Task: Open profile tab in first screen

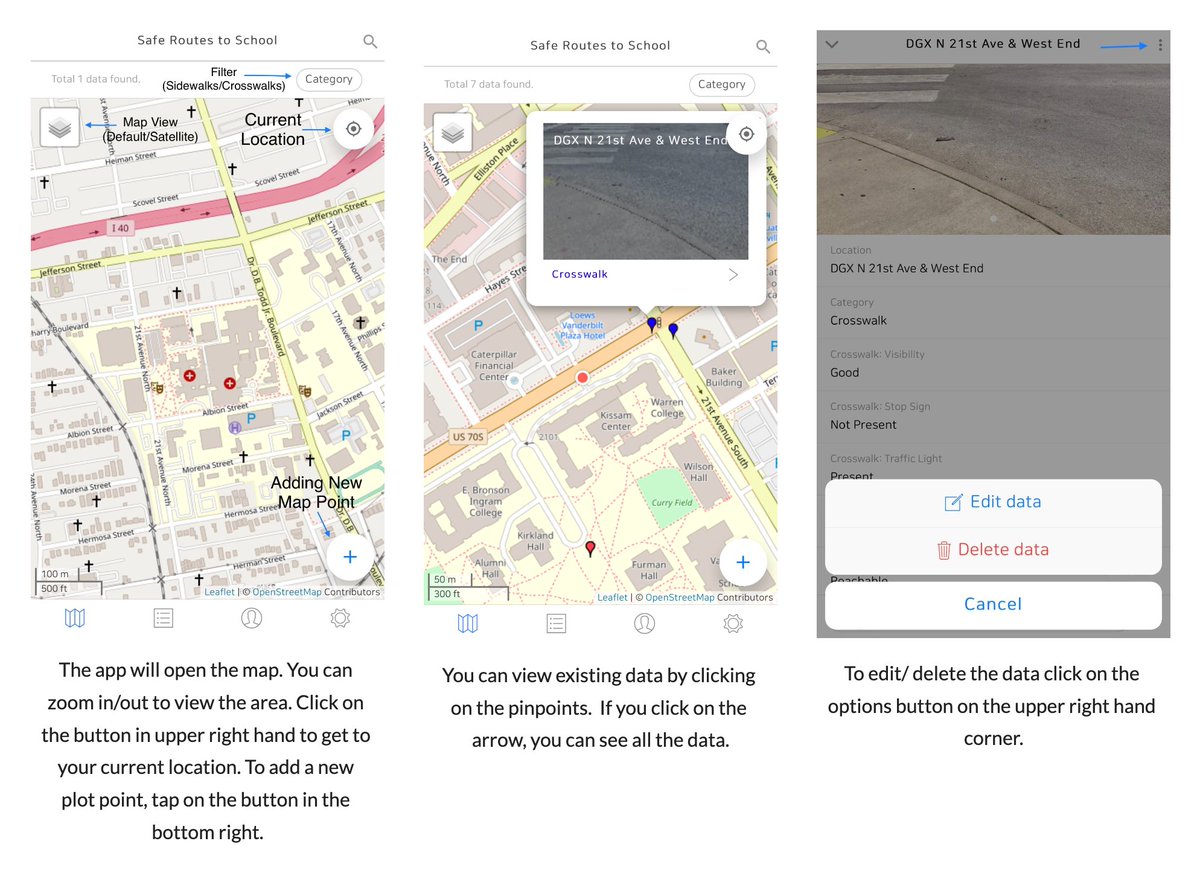Action: click(x=252, y=618)
